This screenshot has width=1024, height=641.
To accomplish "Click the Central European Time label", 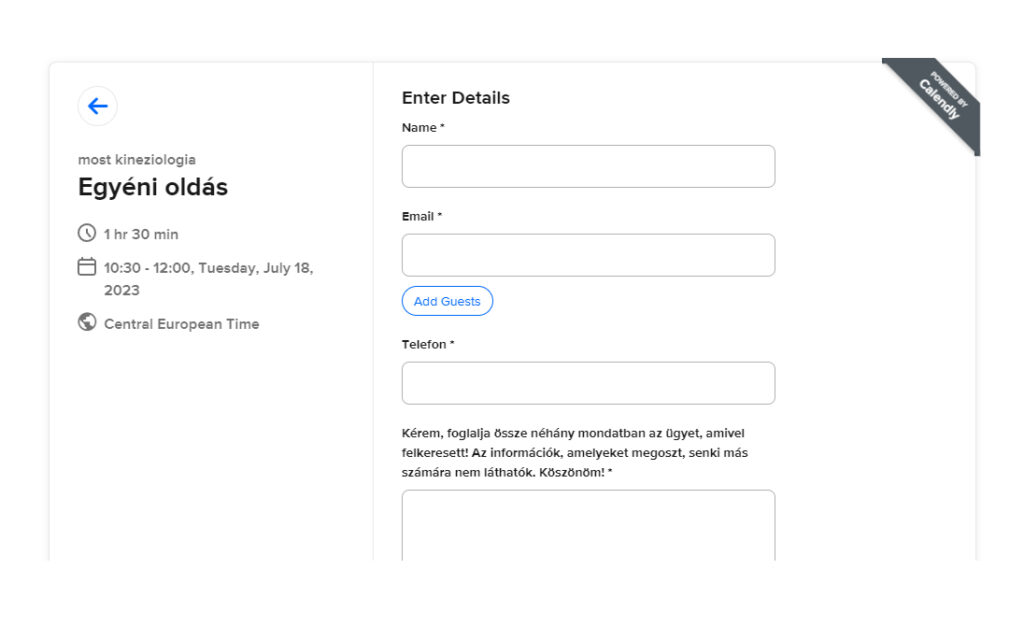I will click(x=181, y=324).
